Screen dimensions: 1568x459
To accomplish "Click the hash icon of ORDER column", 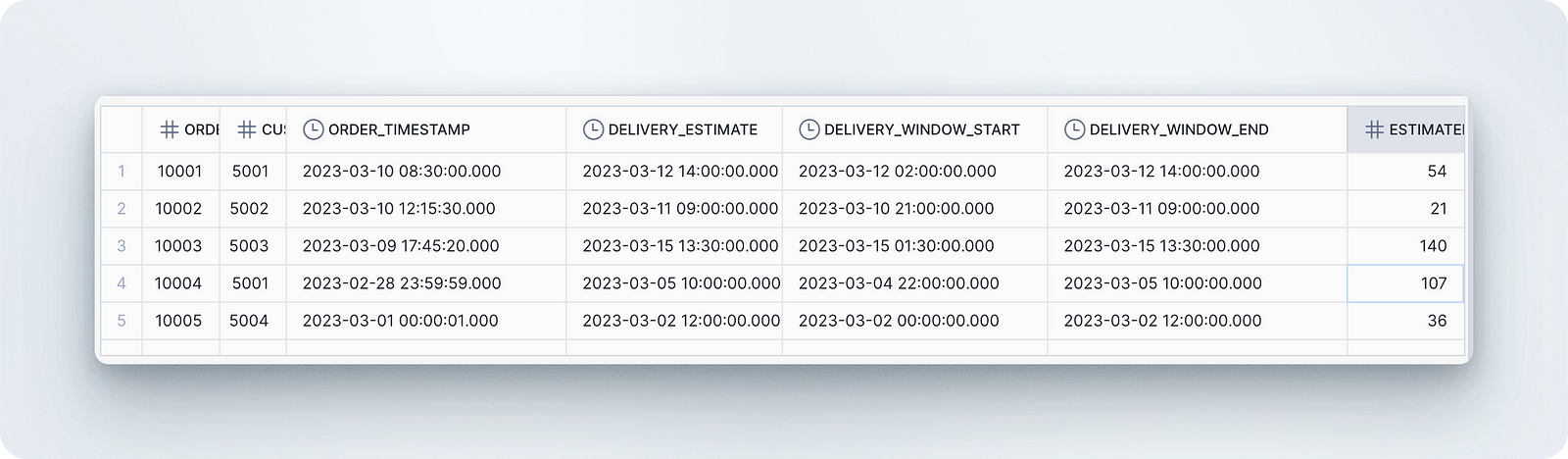I will (x=170, y=129).
